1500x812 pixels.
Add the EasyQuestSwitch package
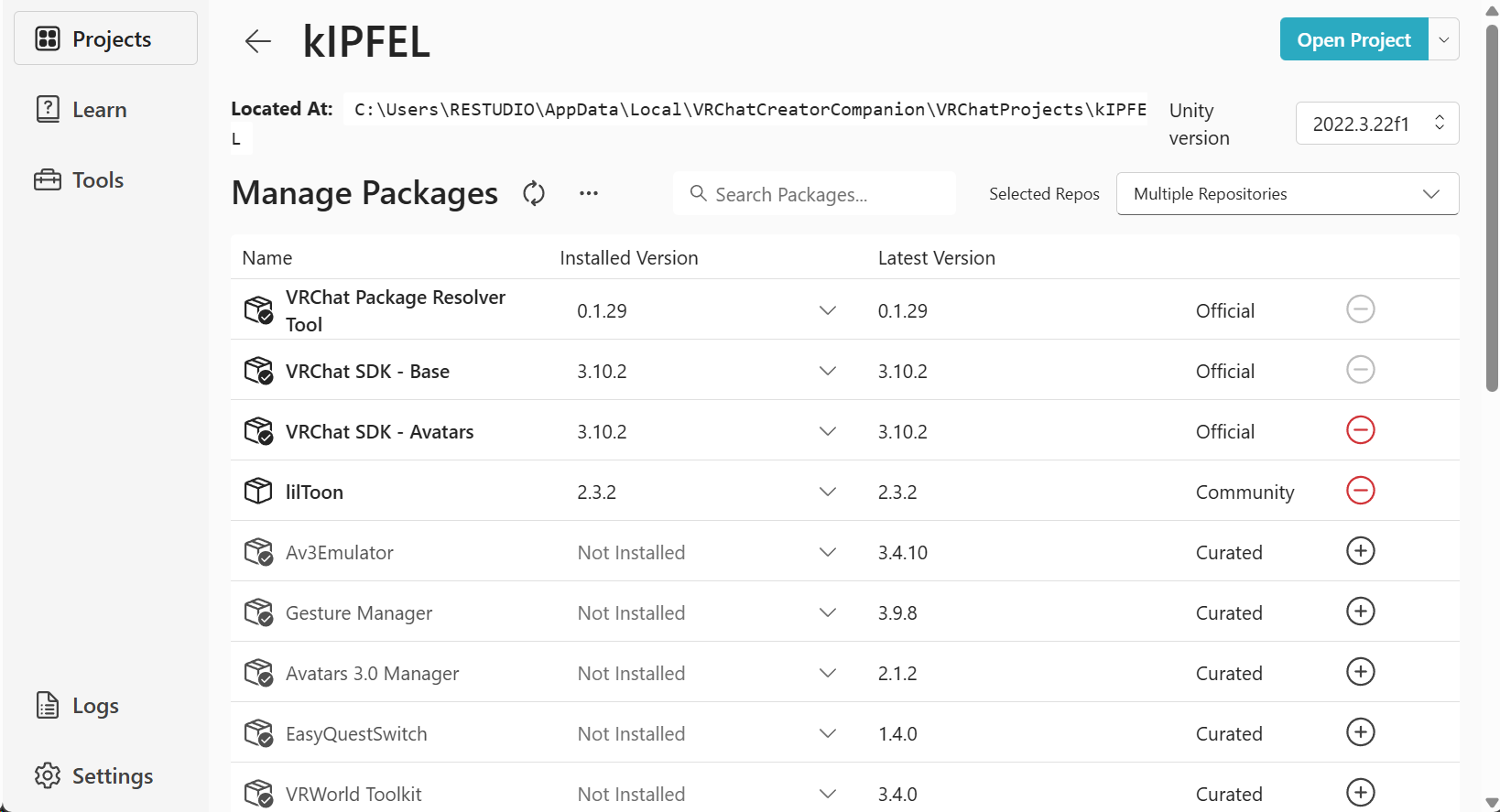(1360, 732)
